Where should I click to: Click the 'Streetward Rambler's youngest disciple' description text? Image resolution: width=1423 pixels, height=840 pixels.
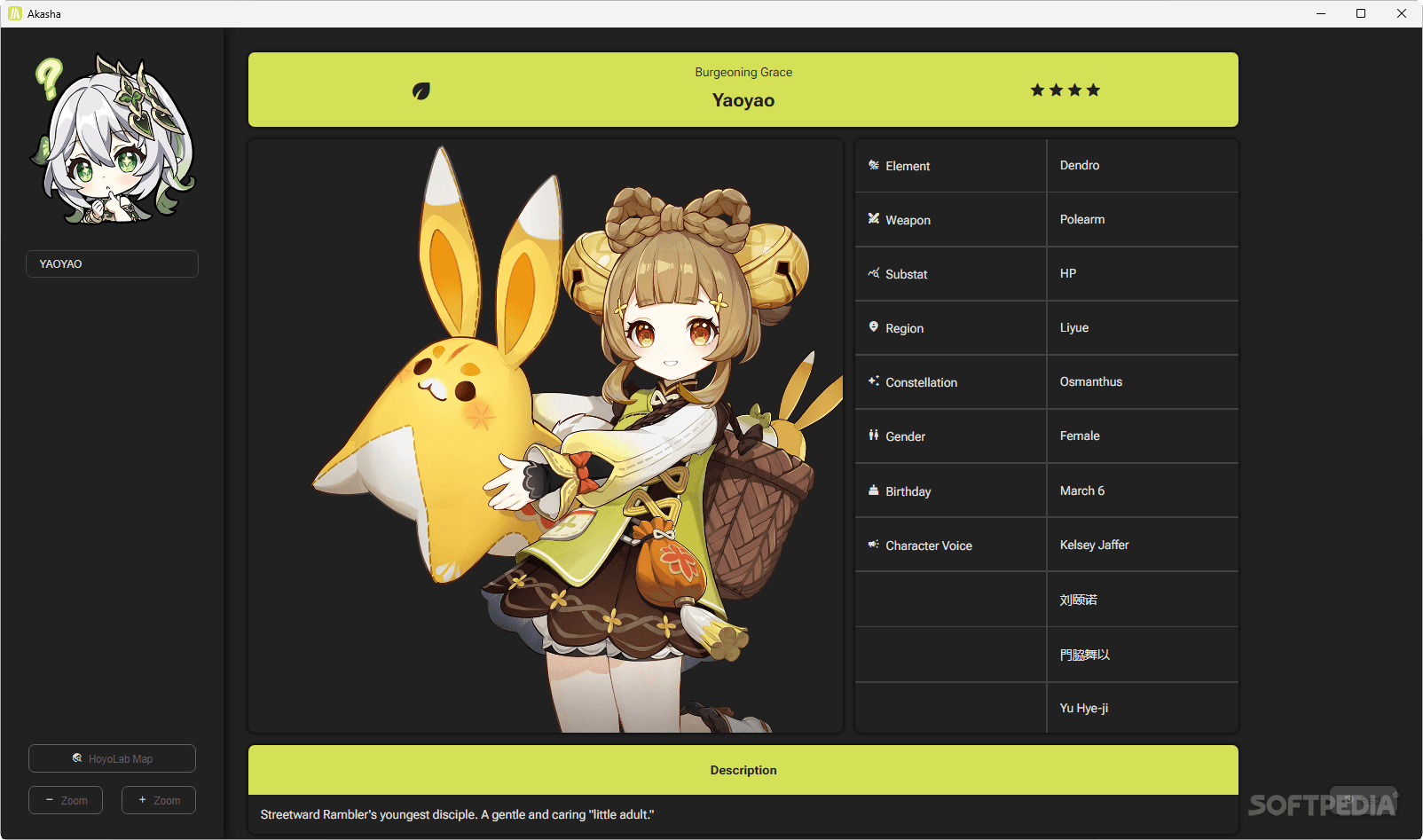[457, 814]
